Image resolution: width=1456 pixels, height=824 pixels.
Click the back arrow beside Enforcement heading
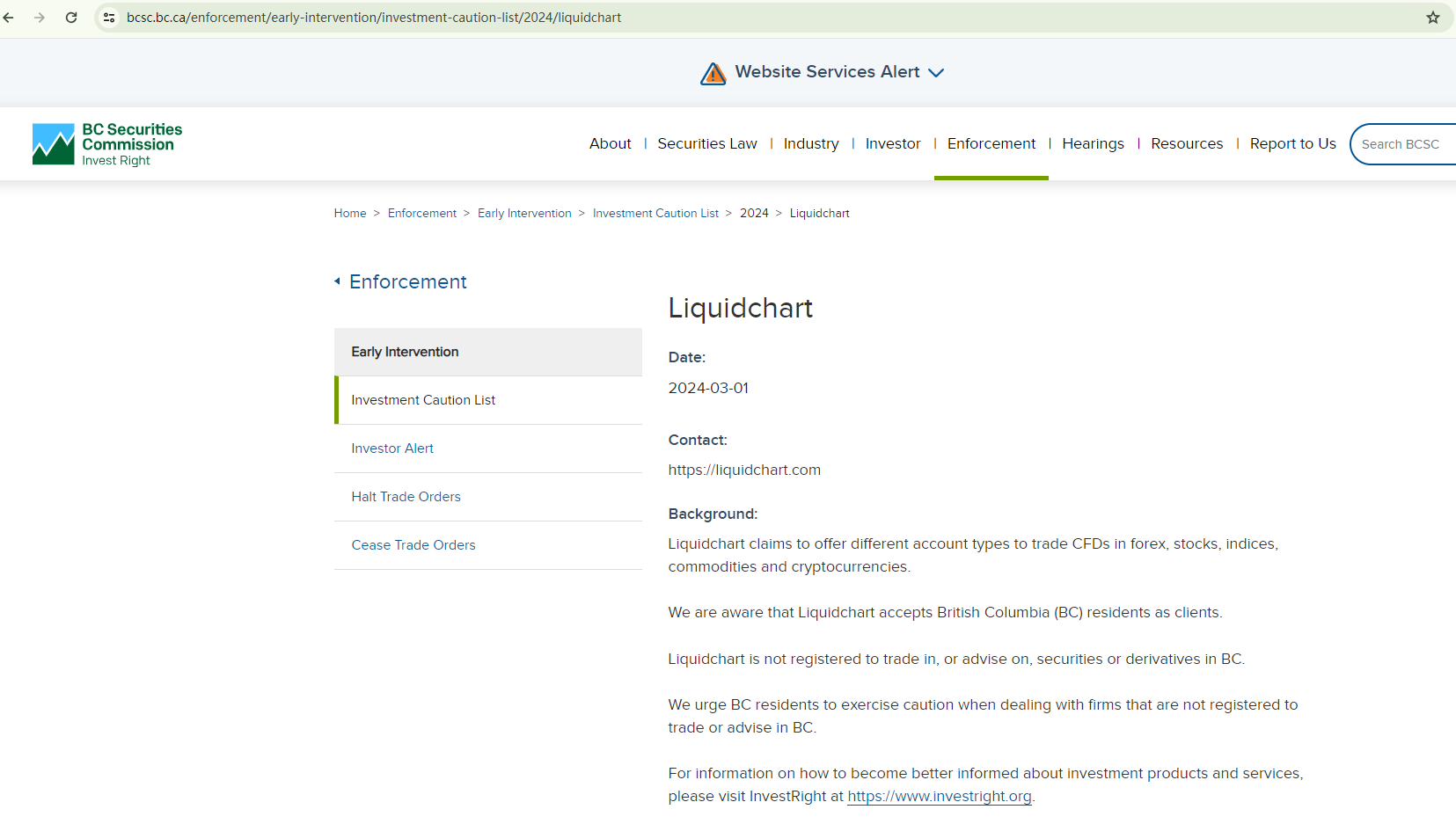(337, 281)
